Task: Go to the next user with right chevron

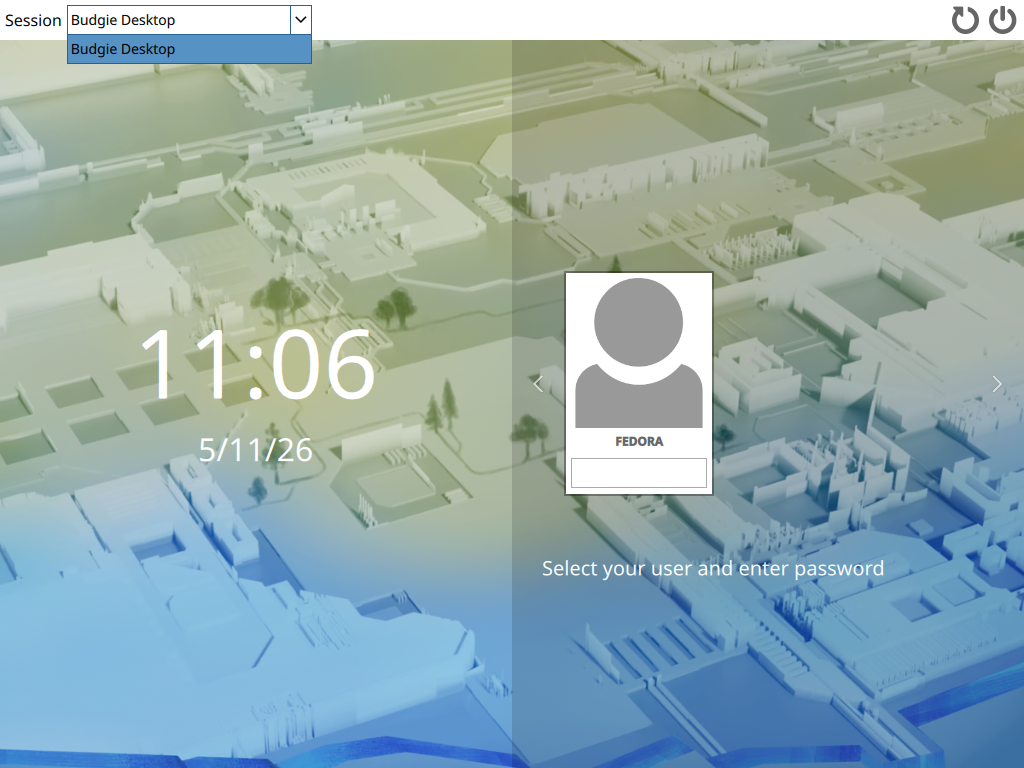Action: 997,384
